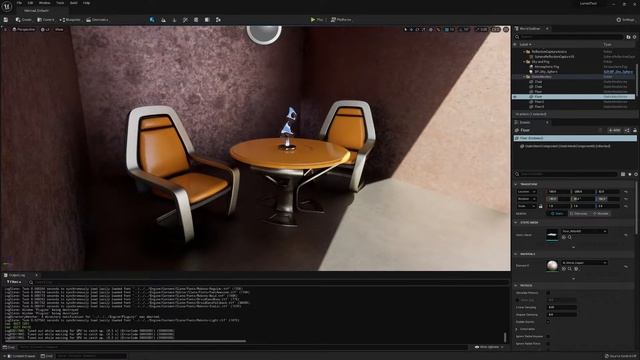Image resolution: width=640 pixels, height=360 pixels.
Task: Switch to the Landscape mode icon
Action: [163, 20]
